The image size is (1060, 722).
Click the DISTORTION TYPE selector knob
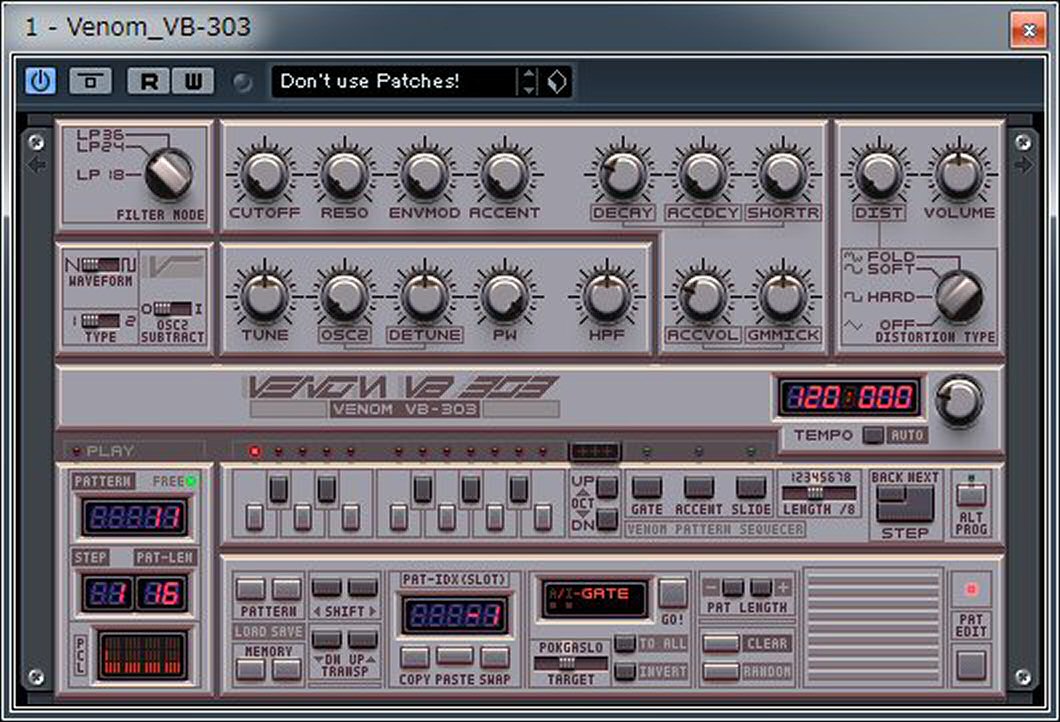pos(959,295)
